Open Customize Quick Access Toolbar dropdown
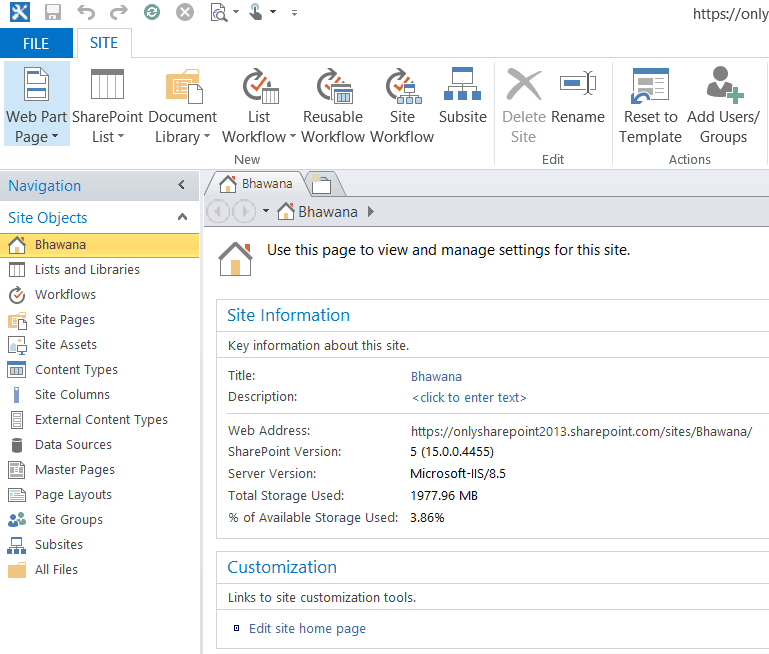769x654 pixels. 294,13
